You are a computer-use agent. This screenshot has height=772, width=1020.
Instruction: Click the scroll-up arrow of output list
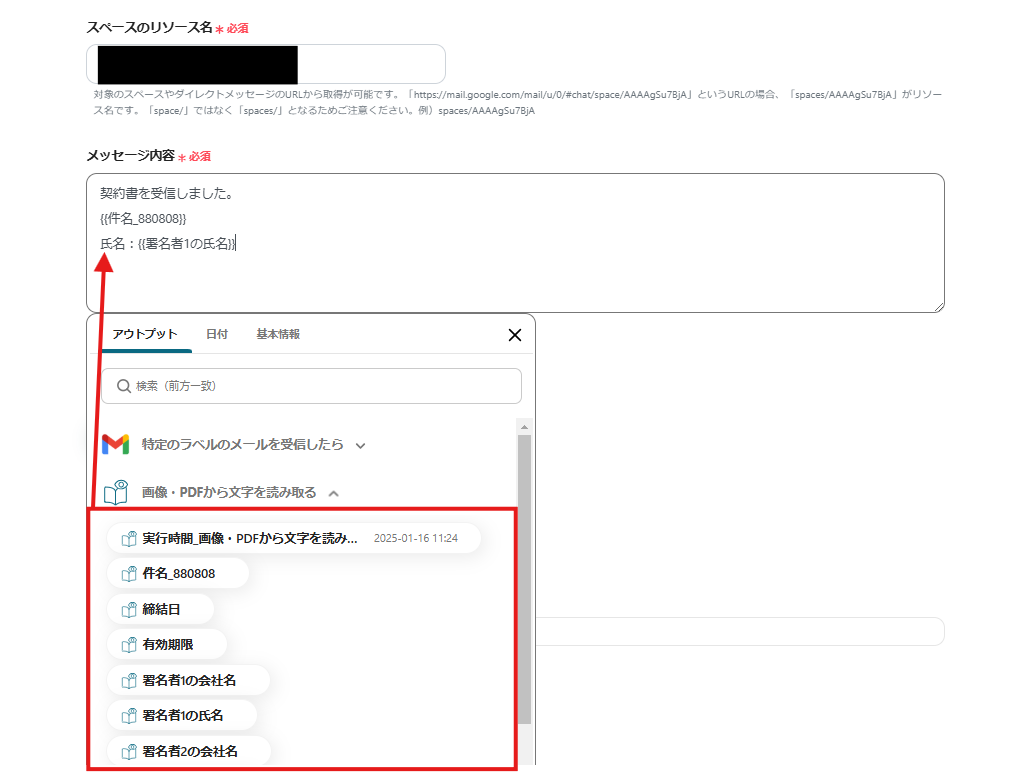(524, 427)
